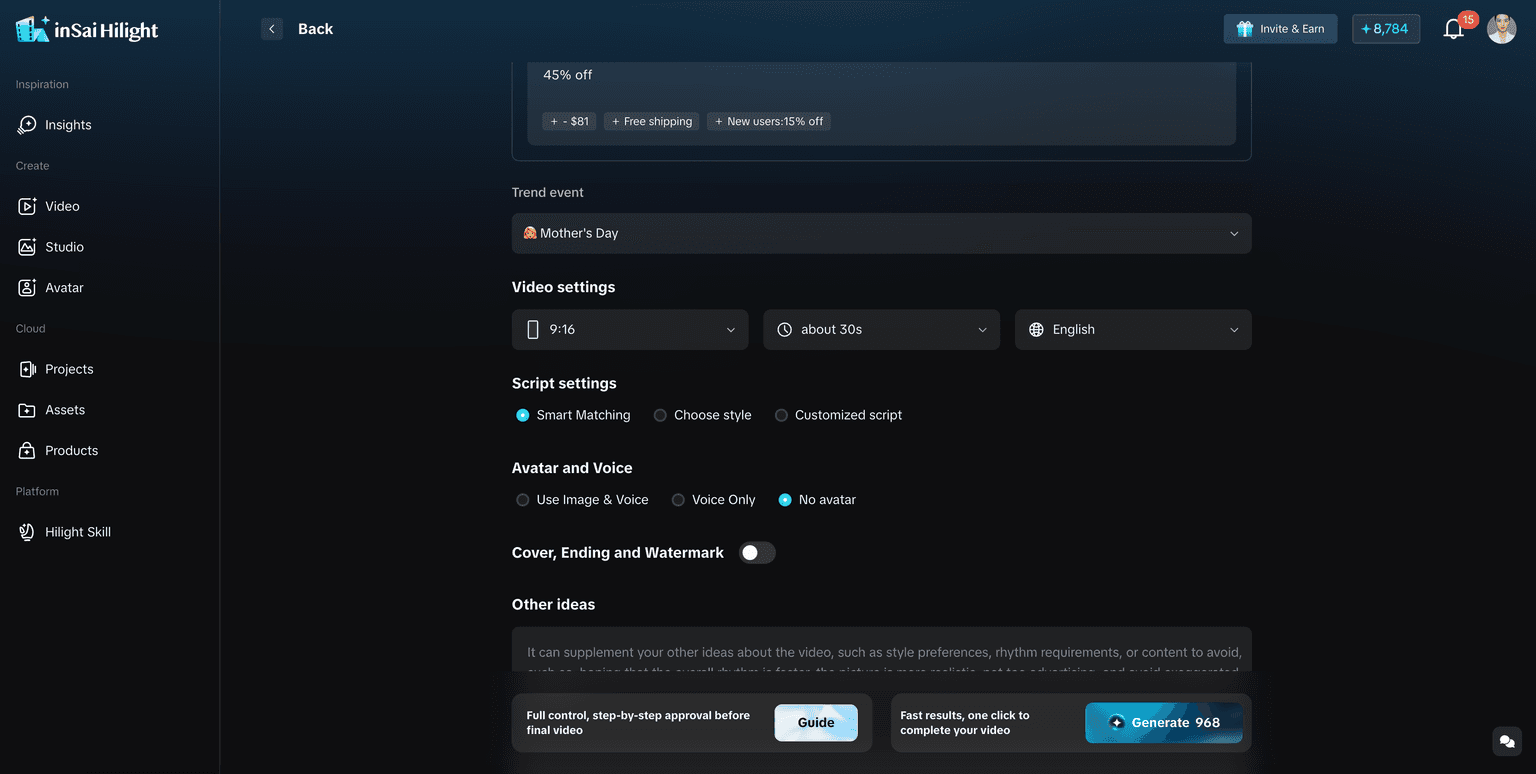Click the Back text link

click(x=315, y=29)
